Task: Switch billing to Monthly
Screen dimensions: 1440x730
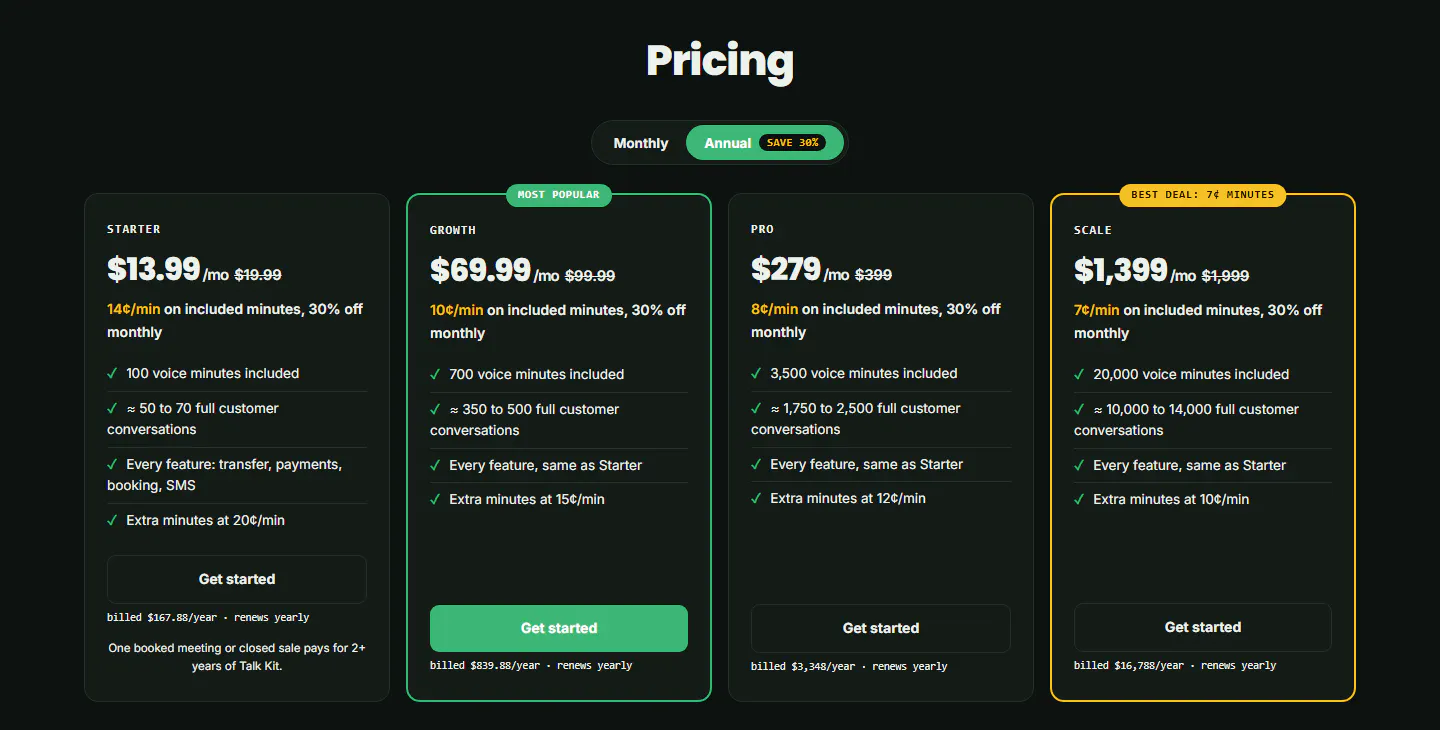Action: coord(640,143)
